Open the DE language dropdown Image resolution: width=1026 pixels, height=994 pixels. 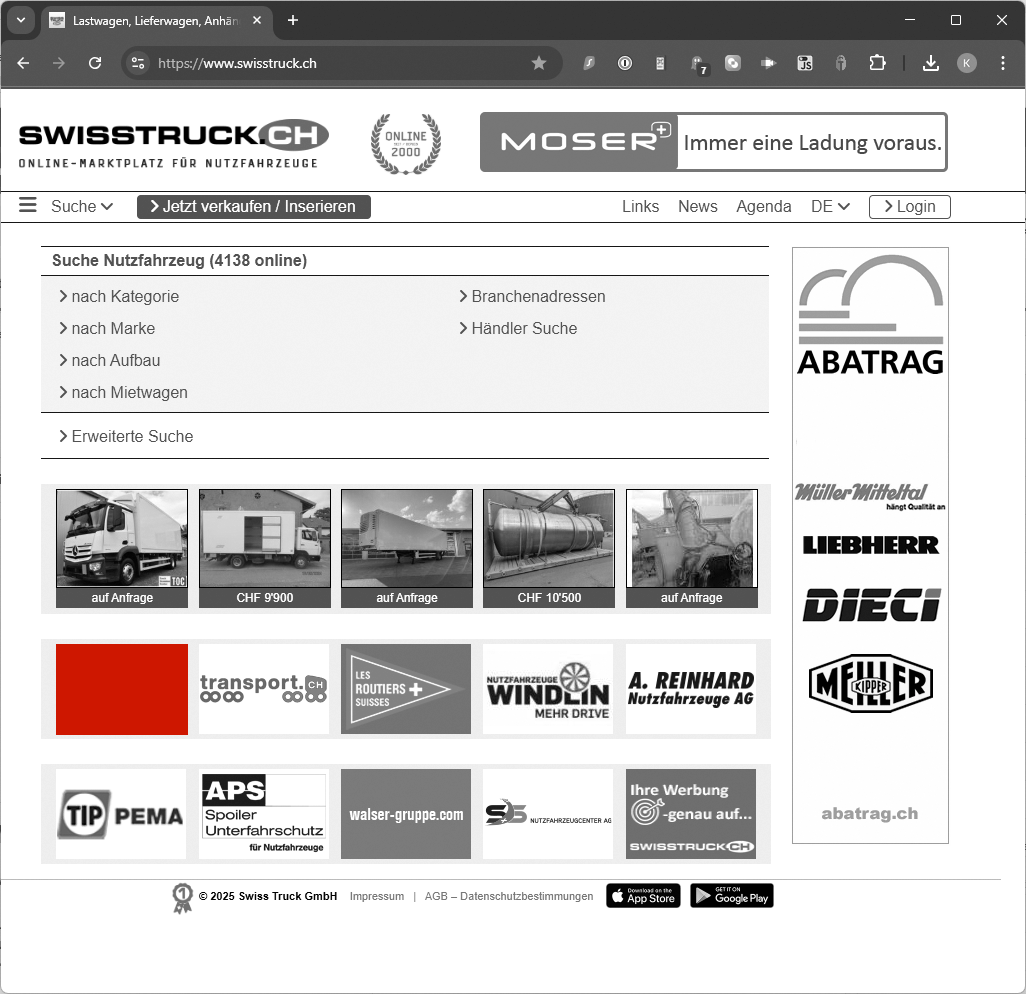pos(830,207)
